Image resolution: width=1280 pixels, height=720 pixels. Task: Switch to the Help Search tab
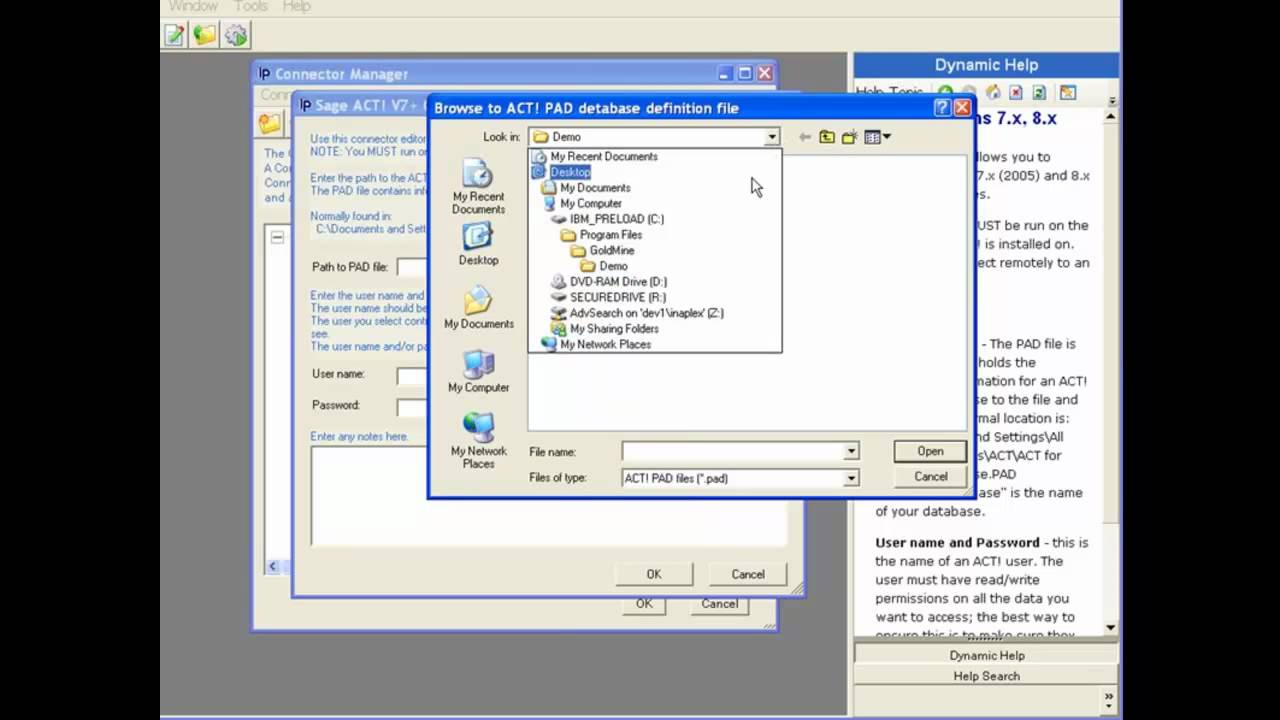[986, 676]
